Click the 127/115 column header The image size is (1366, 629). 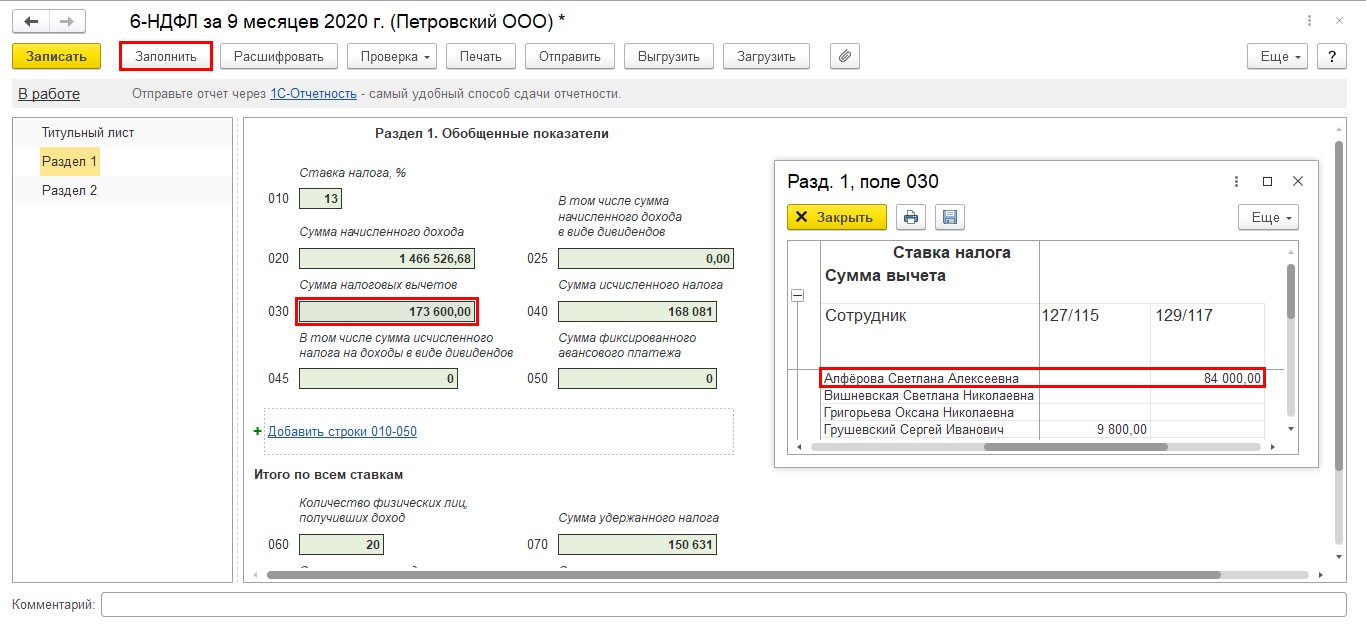[1095, 315]
